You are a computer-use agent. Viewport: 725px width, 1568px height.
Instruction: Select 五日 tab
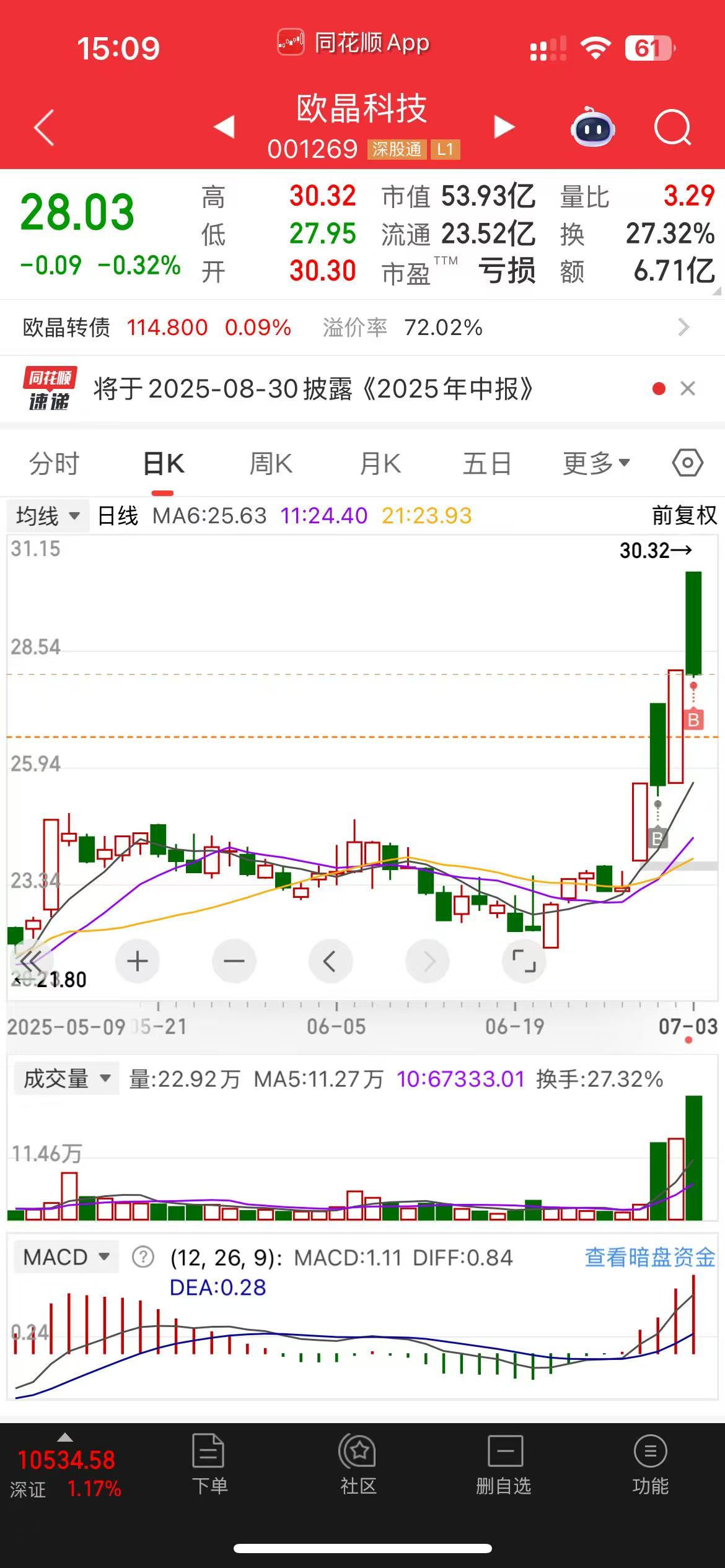487,463
